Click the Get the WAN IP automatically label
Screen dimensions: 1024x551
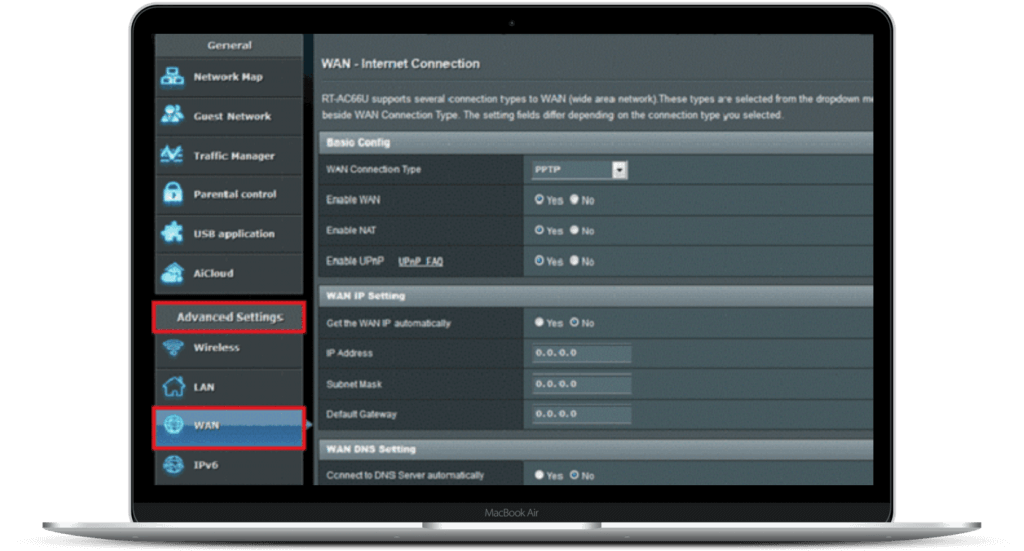[x=389, y=323]
